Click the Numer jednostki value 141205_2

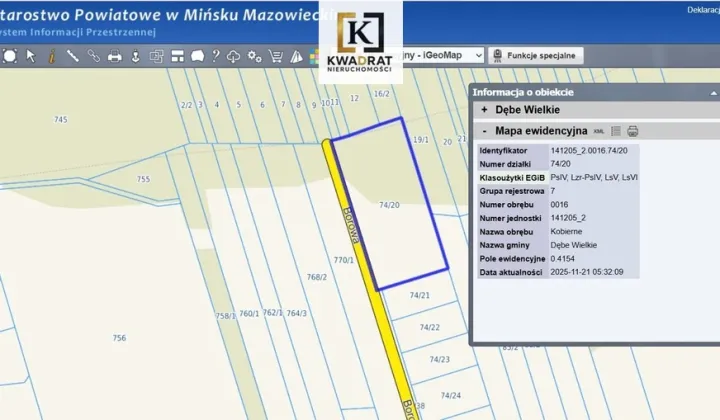pyautogui.click(x=568, y=218)
